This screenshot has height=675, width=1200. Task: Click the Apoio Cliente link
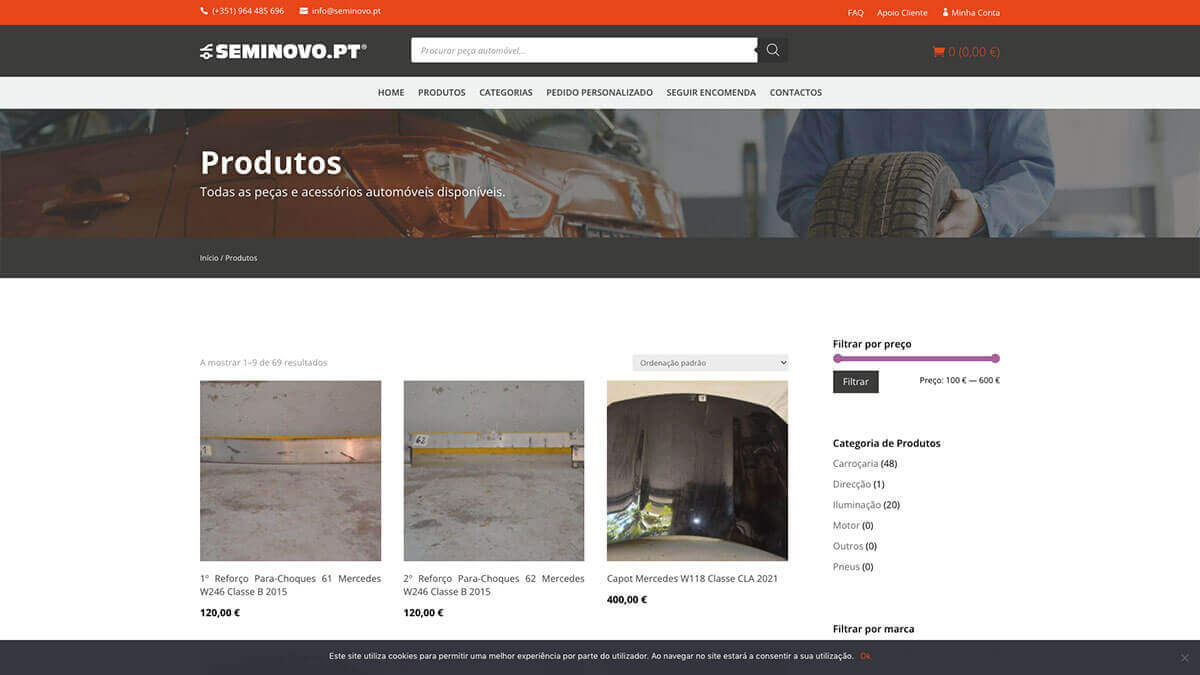[x=902, y=13]
